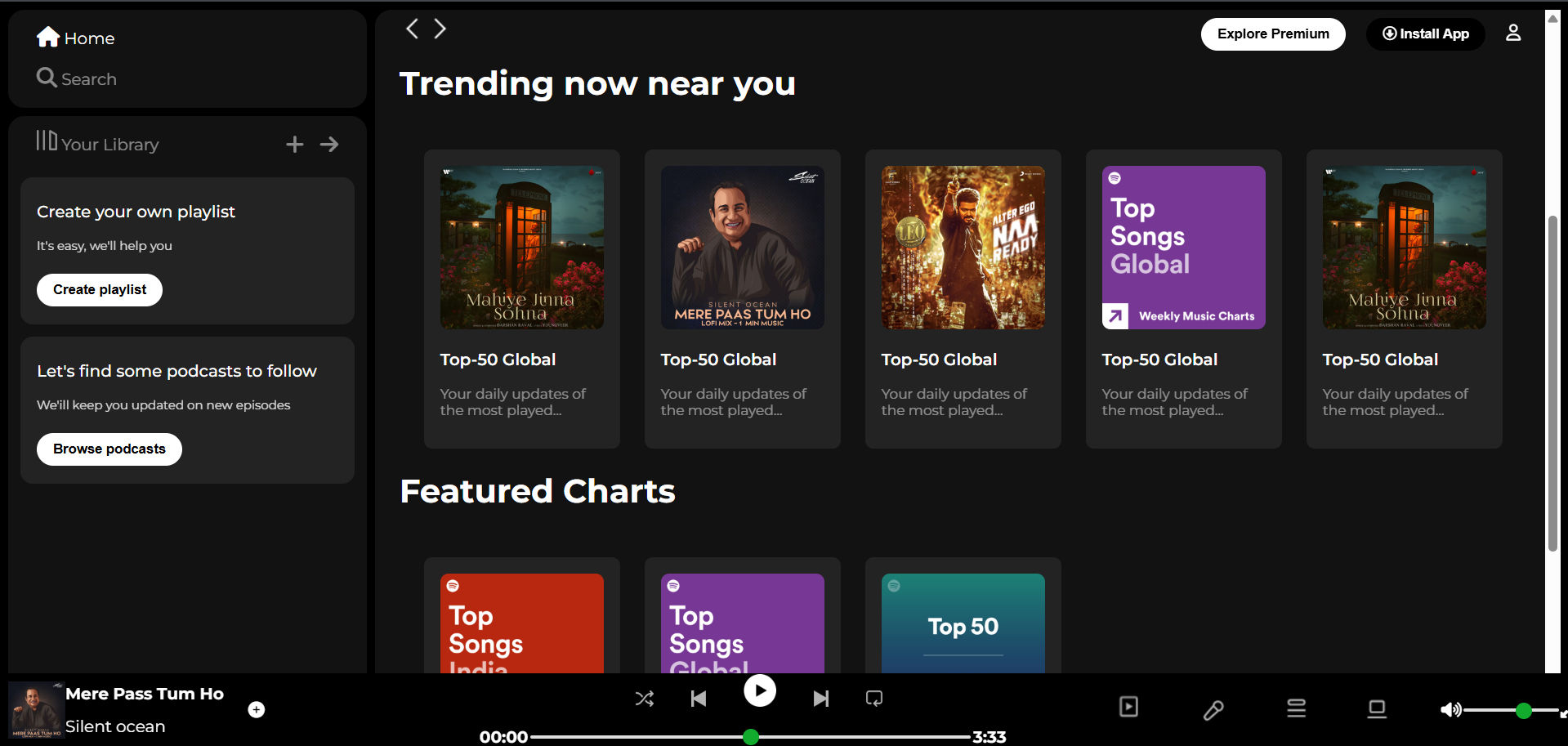Open Search from the sidebar
Image resolution: width=1568 pixels, height=746 pixels.
tap(77, 78)
